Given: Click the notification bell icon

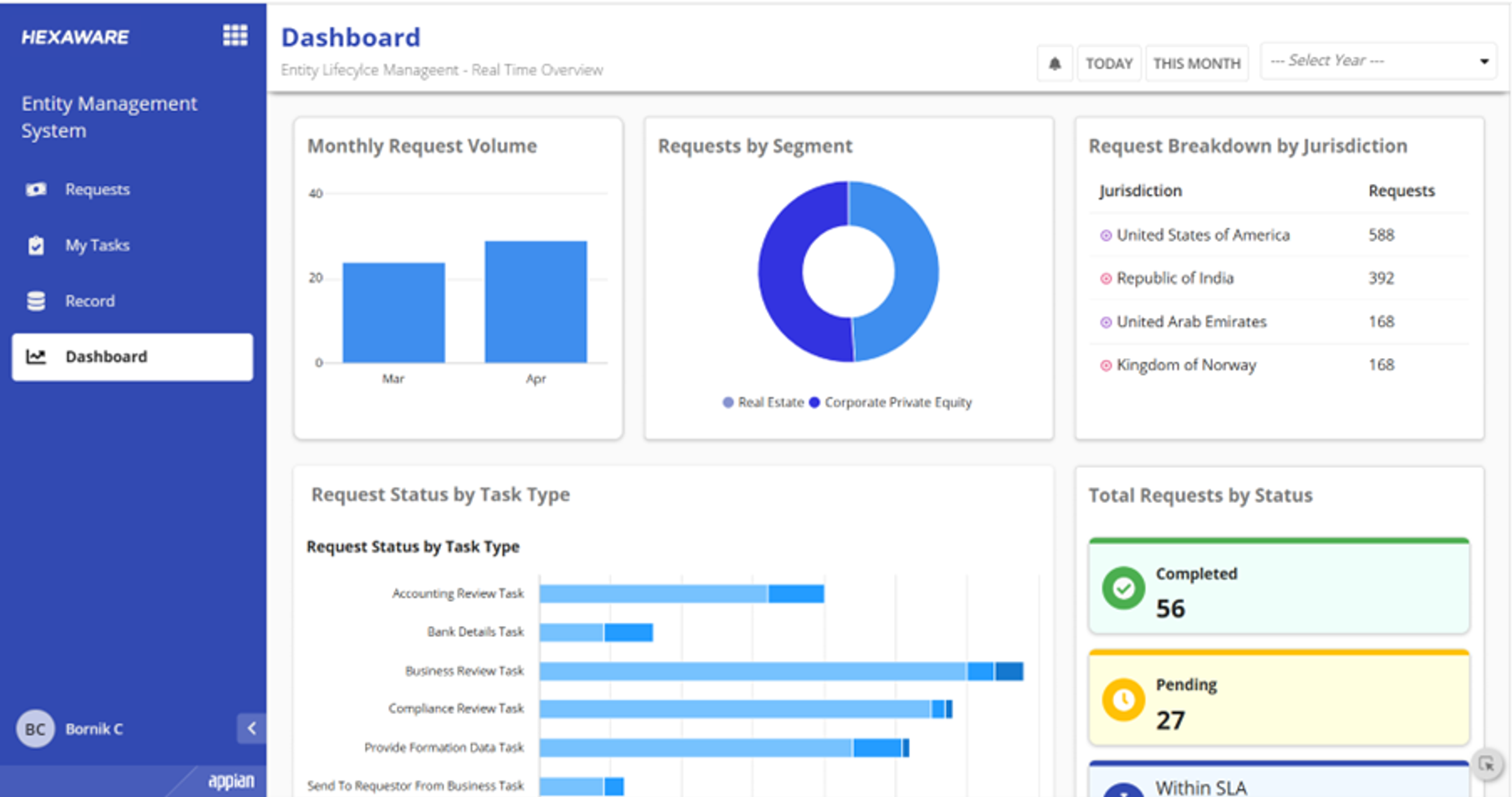Looking at the screenshot, I should tap(1055, 63).
